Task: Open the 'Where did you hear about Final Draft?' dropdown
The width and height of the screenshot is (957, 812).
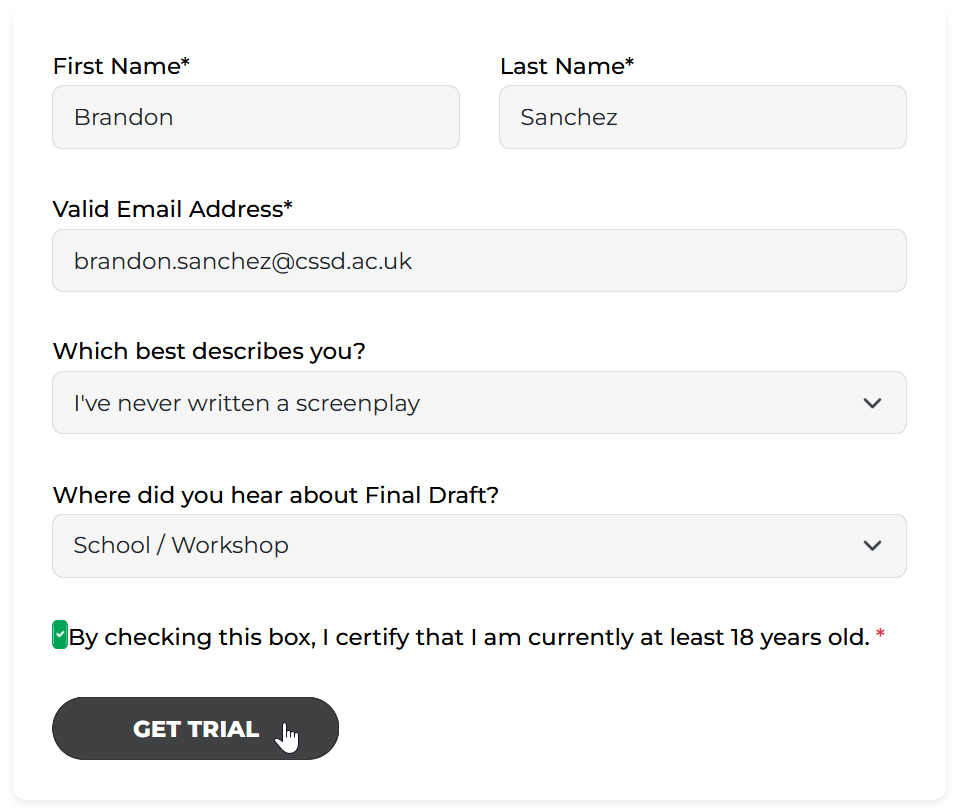Action: [x=479, y=546]
